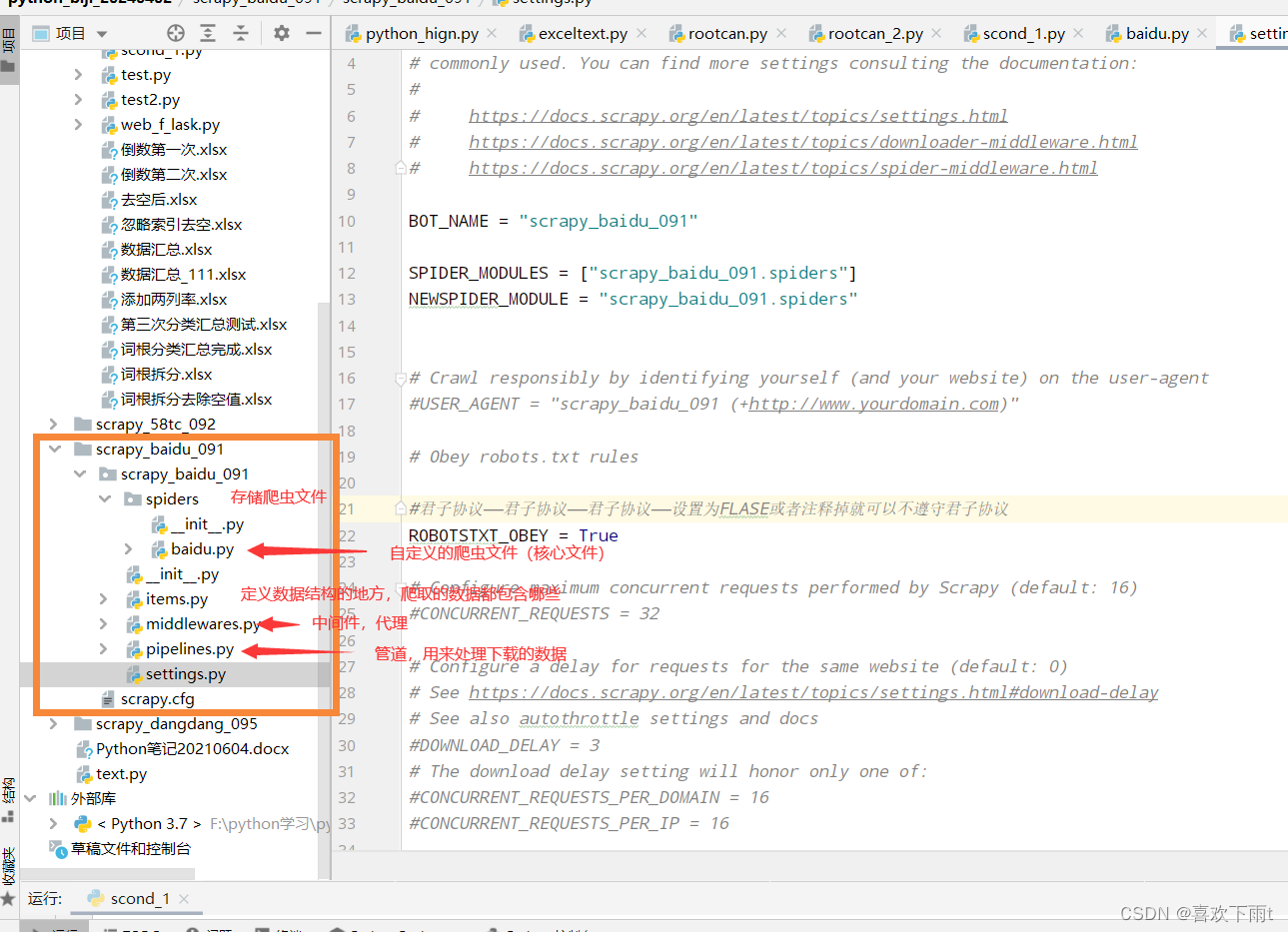This screenshot has height=932, width=1288.
Task: Switch to the scond_1.py tab
Action: [1024, 33]
